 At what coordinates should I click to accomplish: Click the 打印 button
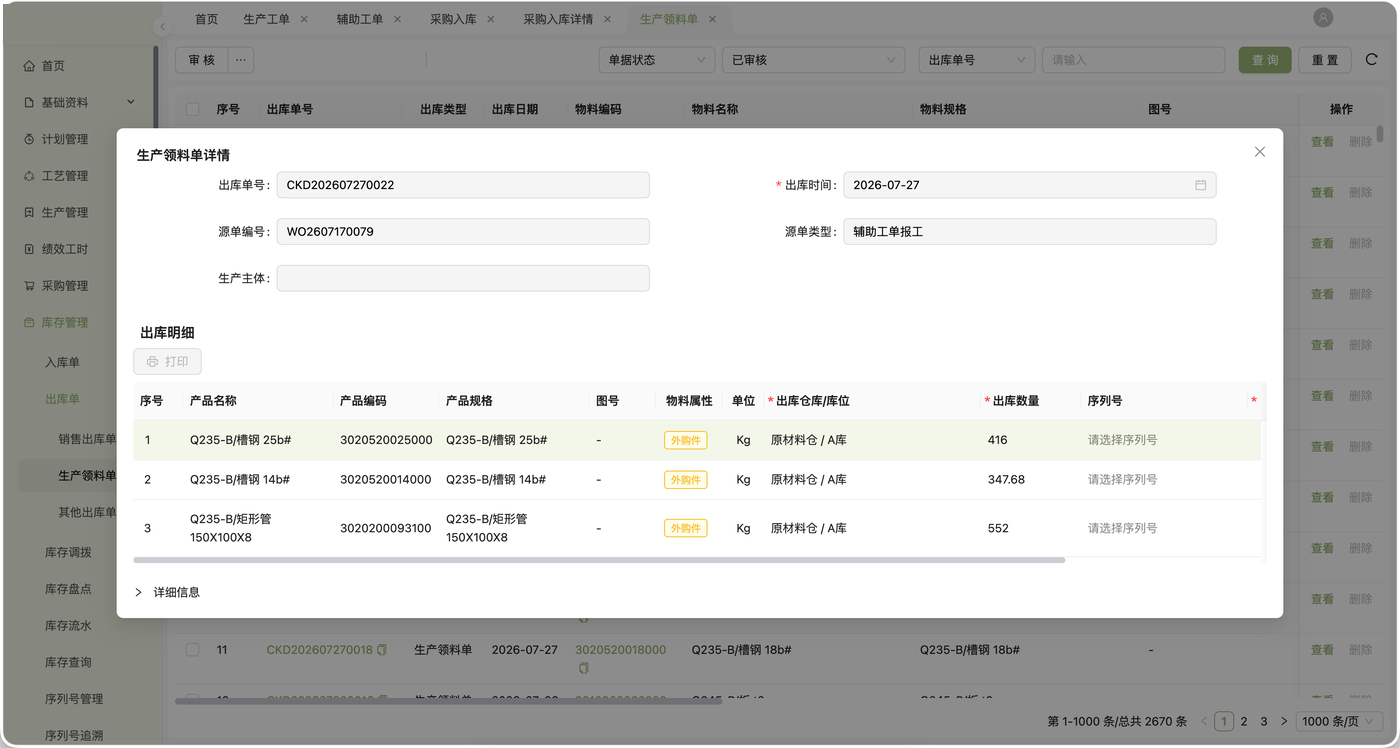167,362
